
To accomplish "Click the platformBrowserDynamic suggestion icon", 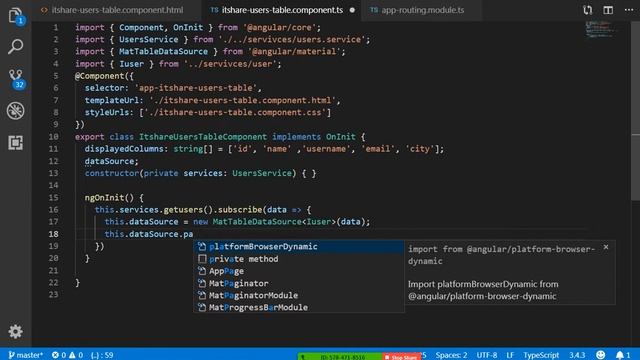I will [x=202, y=247].
